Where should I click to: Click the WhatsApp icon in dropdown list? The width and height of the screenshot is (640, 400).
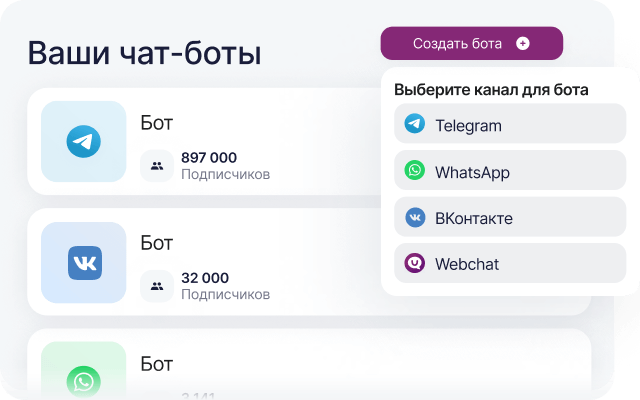[x=414, y=170]
